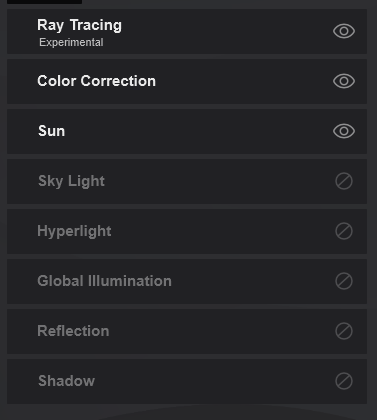Open the Ray Tracing settings entry
Viewport: 377px width, 420px height.
coord(79,25)
